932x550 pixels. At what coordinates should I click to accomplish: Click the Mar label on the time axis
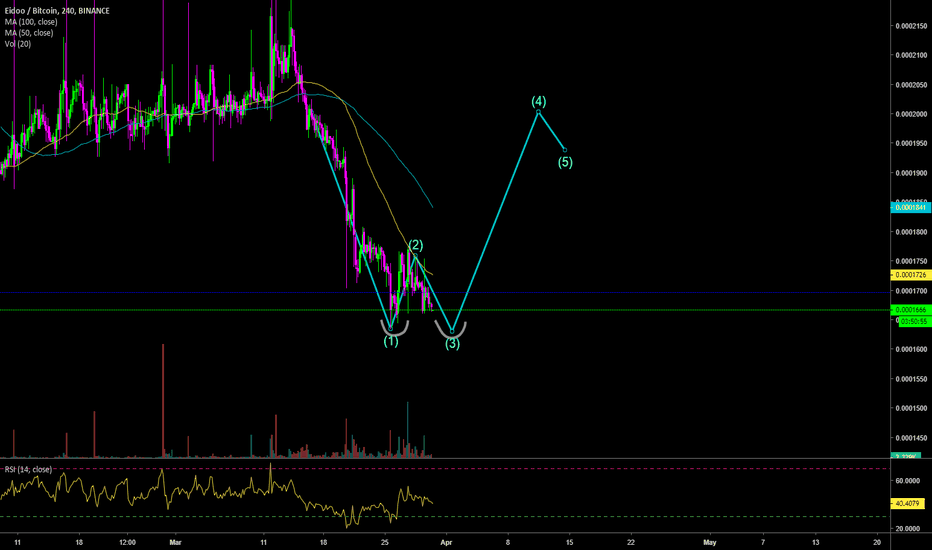click(x=175, y=542)
